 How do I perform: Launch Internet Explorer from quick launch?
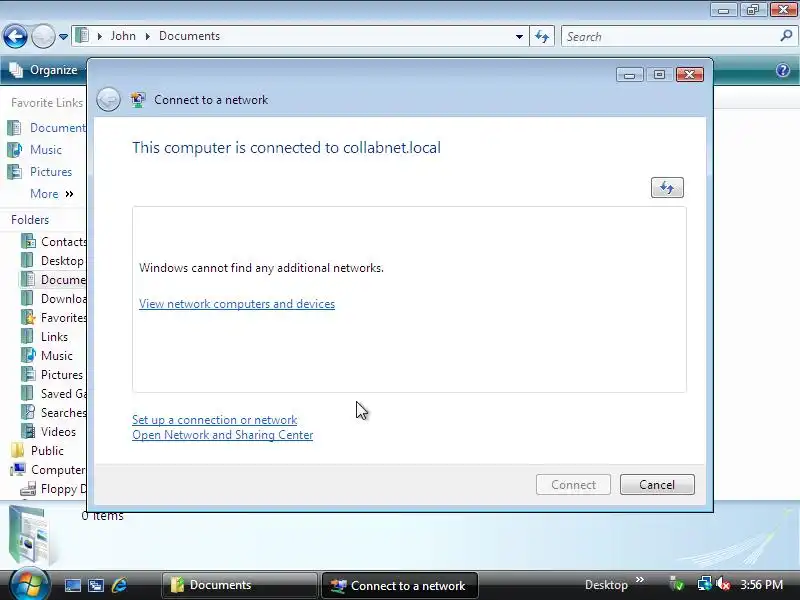click(x=120, y=585)
